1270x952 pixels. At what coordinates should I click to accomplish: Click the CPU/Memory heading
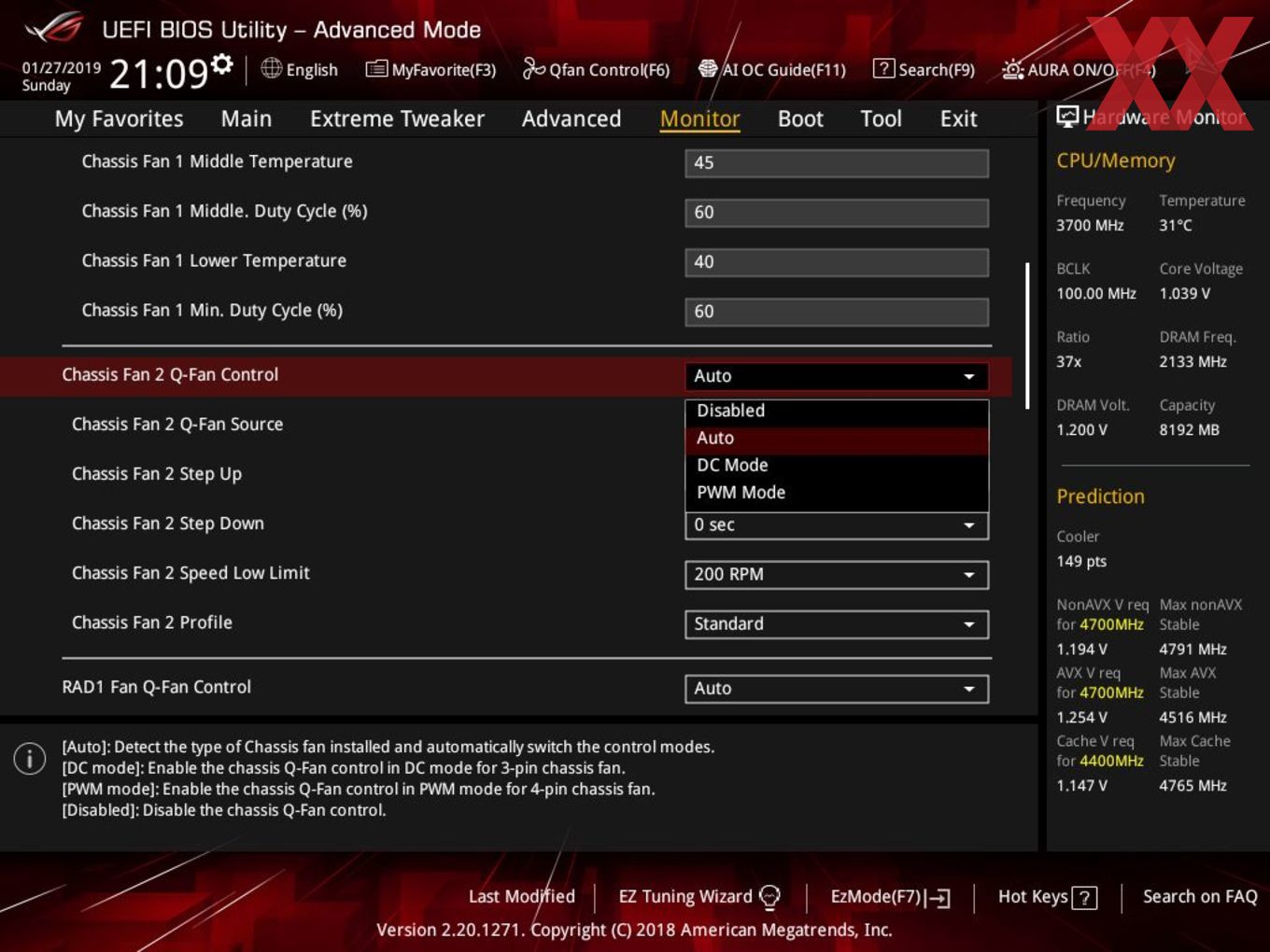pos(1116,161)
